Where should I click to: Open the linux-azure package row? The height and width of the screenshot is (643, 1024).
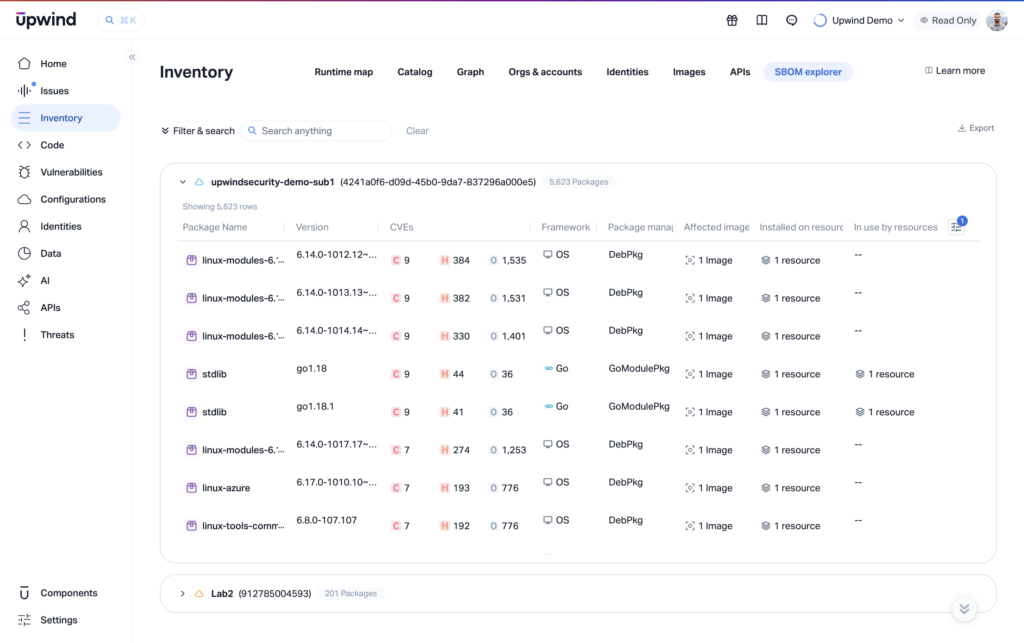click(226, 488)
